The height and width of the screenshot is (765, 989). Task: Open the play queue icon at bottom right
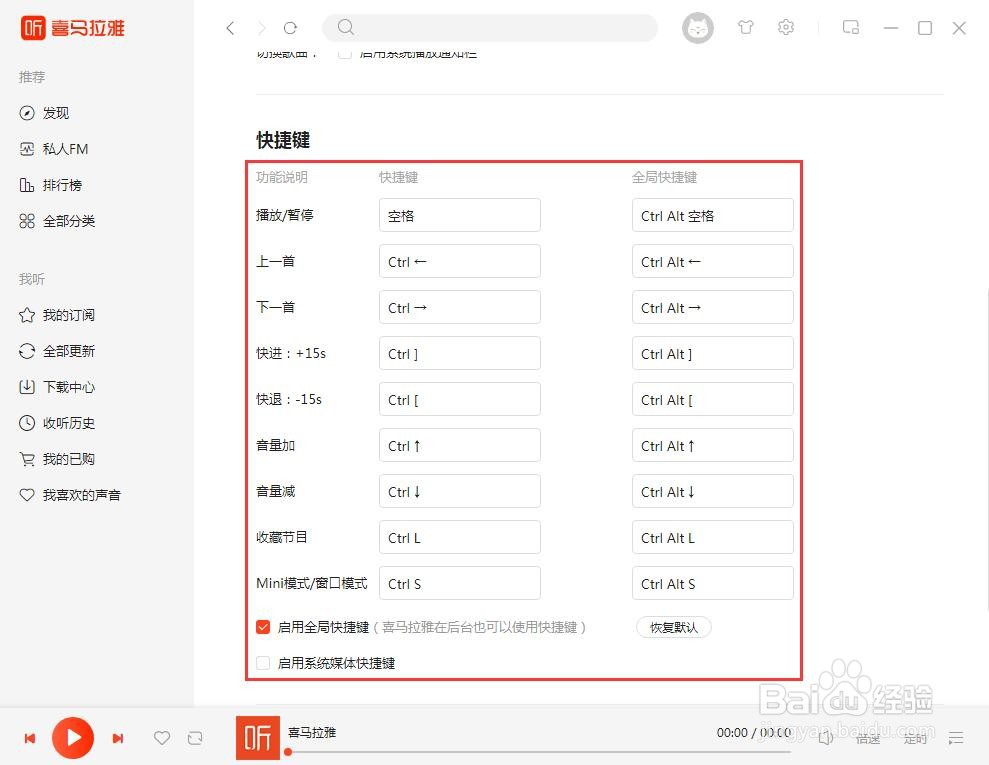point(956,737)
